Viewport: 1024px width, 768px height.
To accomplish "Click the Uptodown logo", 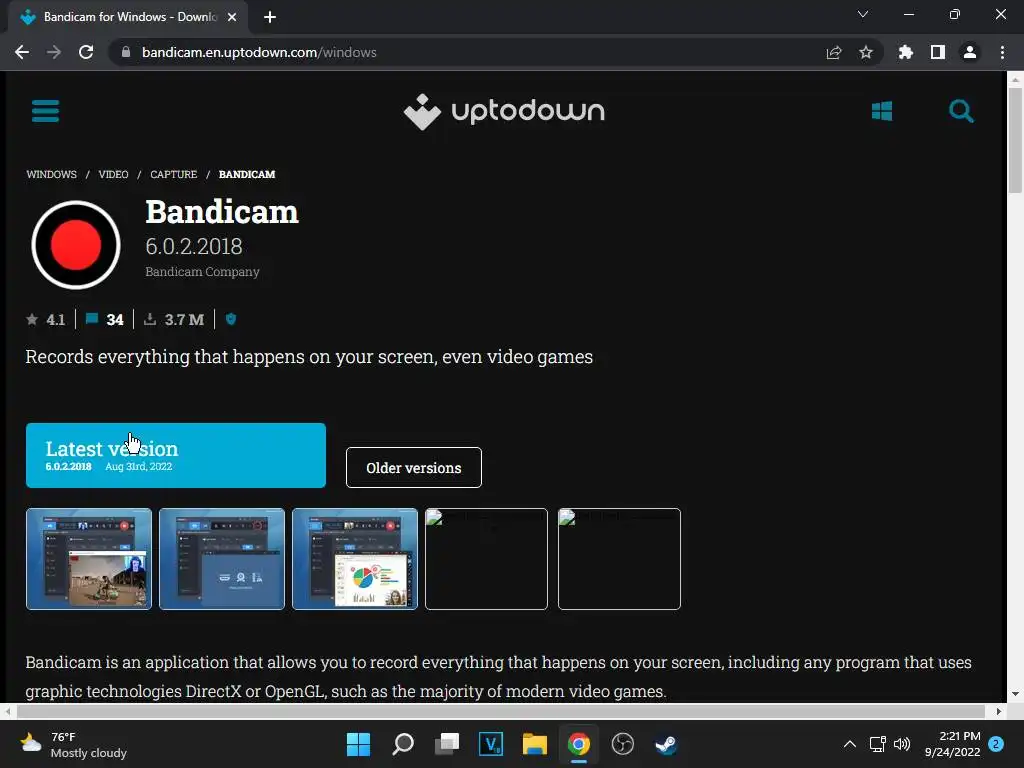I will pos(504,112).
